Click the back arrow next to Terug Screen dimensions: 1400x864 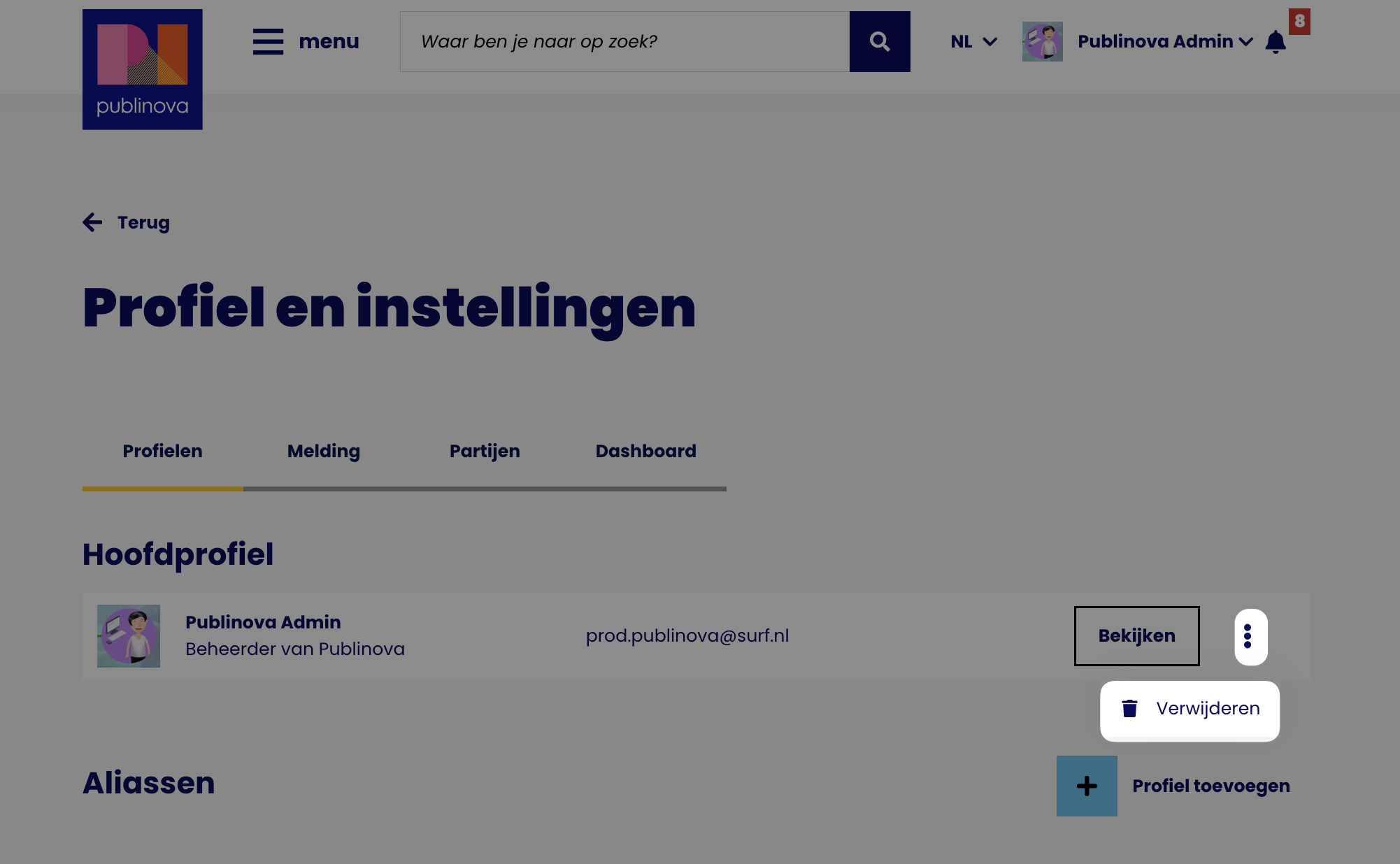[92, 222]
